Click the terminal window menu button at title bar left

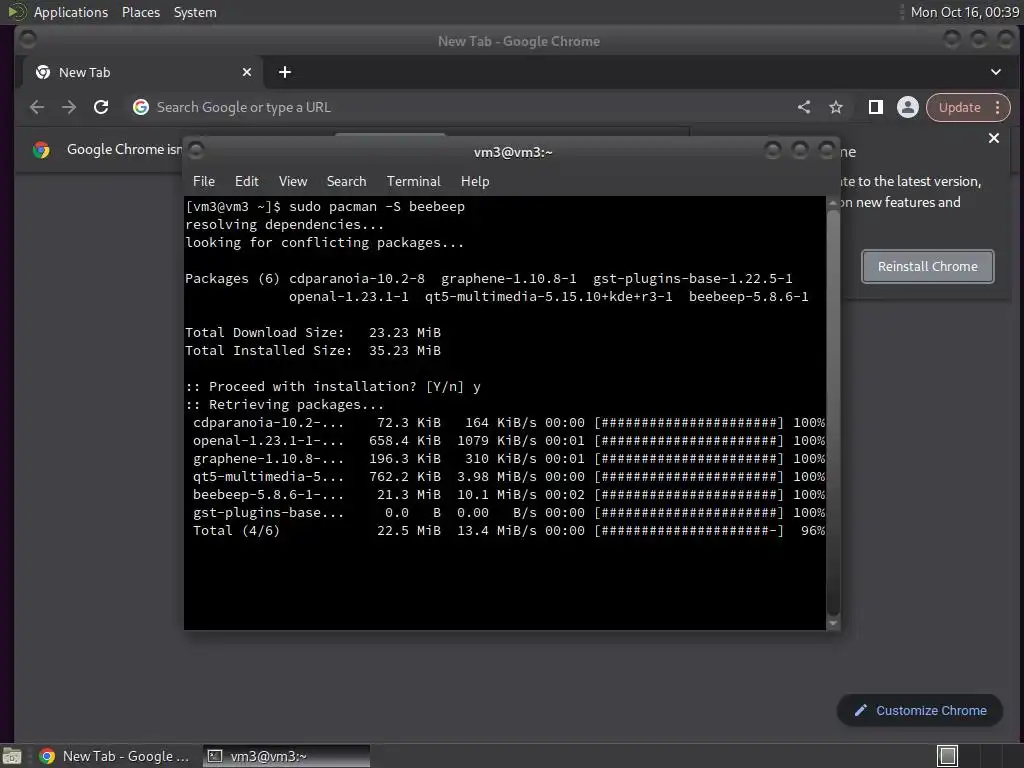[196, 151]
